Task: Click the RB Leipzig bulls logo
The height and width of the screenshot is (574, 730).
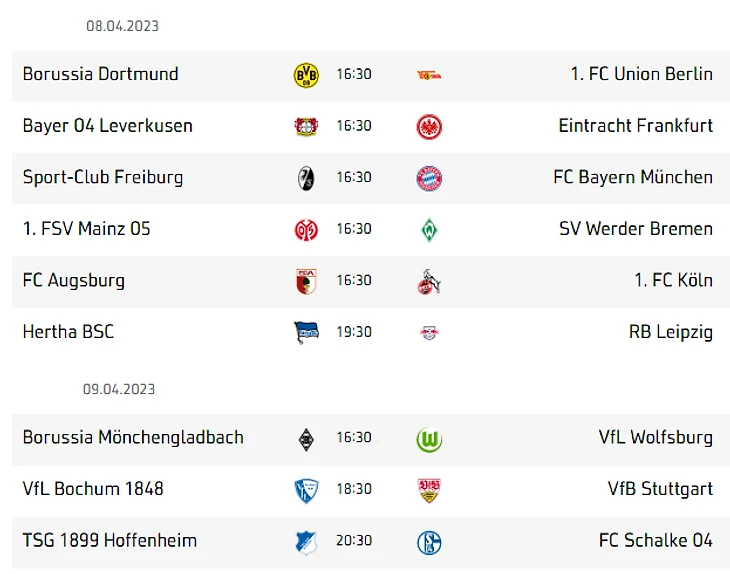Action: [429, 333]
